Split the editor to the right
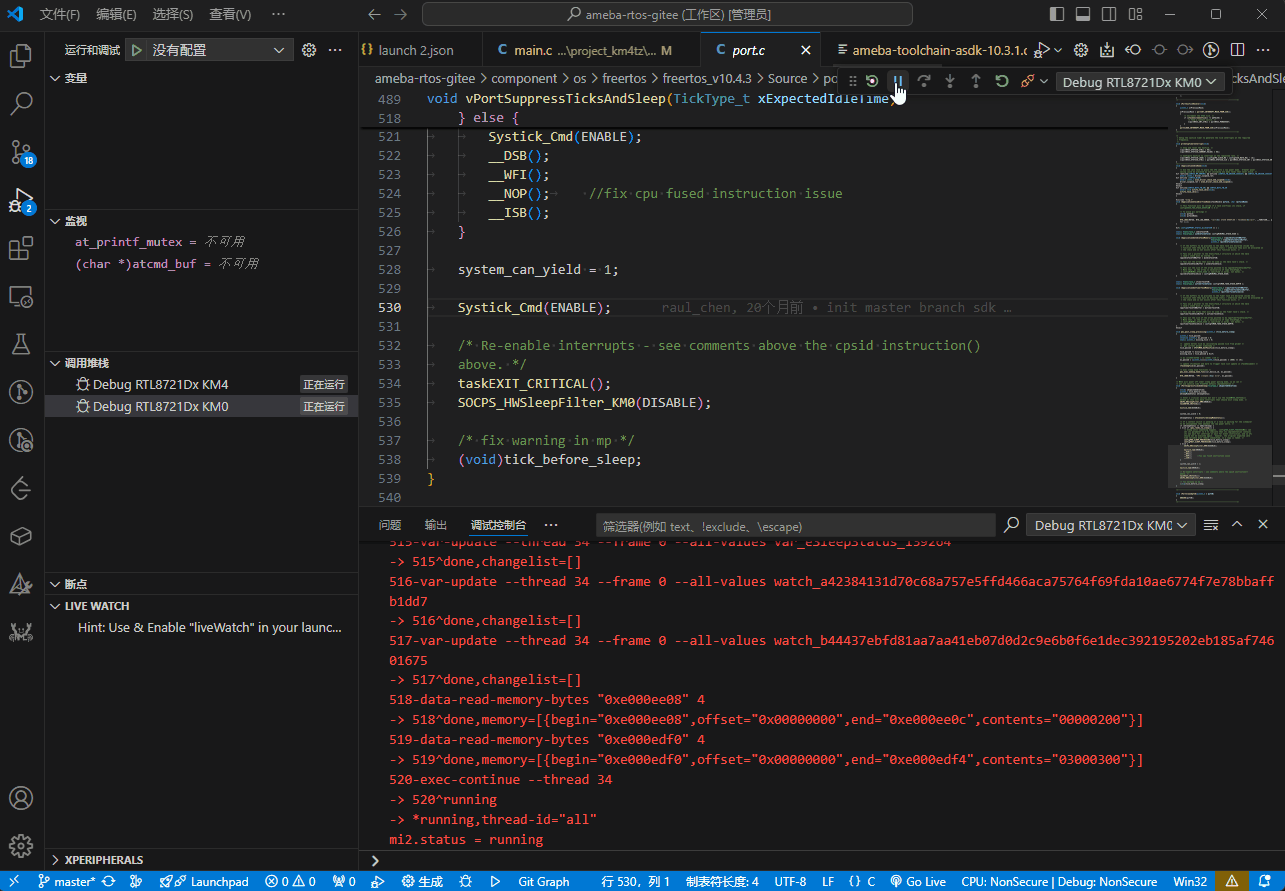The image size is (1285, 891). point(1237,50)
